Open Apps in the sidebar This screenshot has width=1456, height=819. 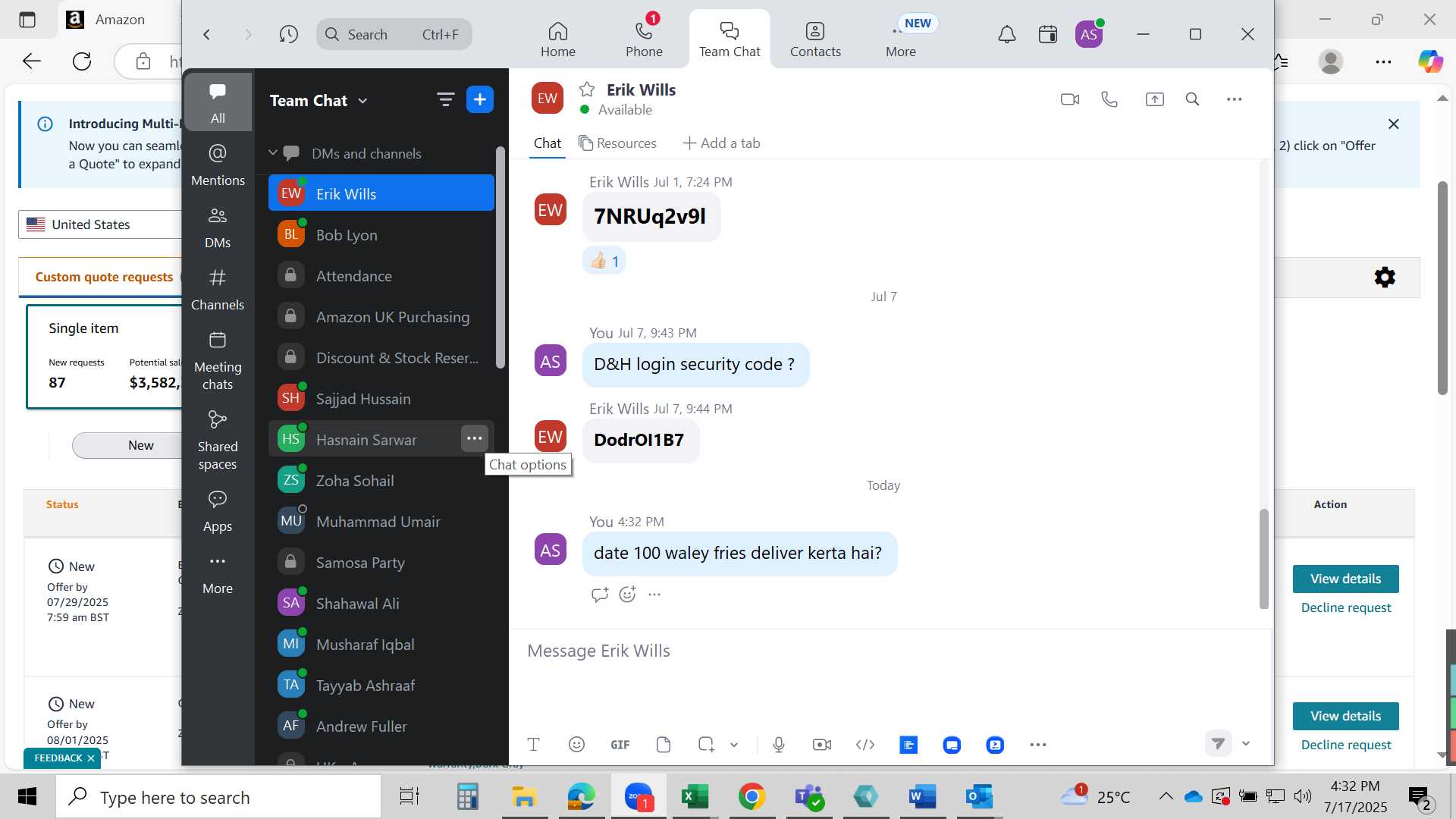coord(218,511)
